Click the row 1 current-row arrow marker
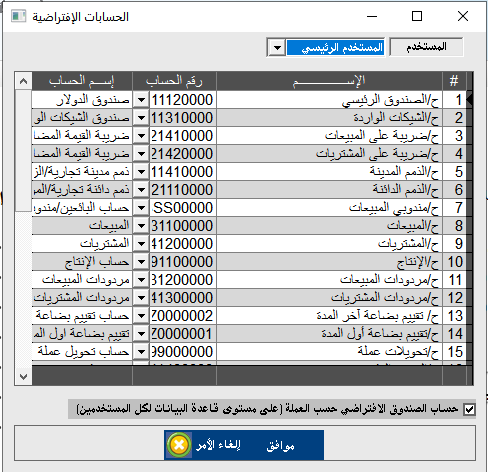 pyautogui.click(x=469, y=100)
